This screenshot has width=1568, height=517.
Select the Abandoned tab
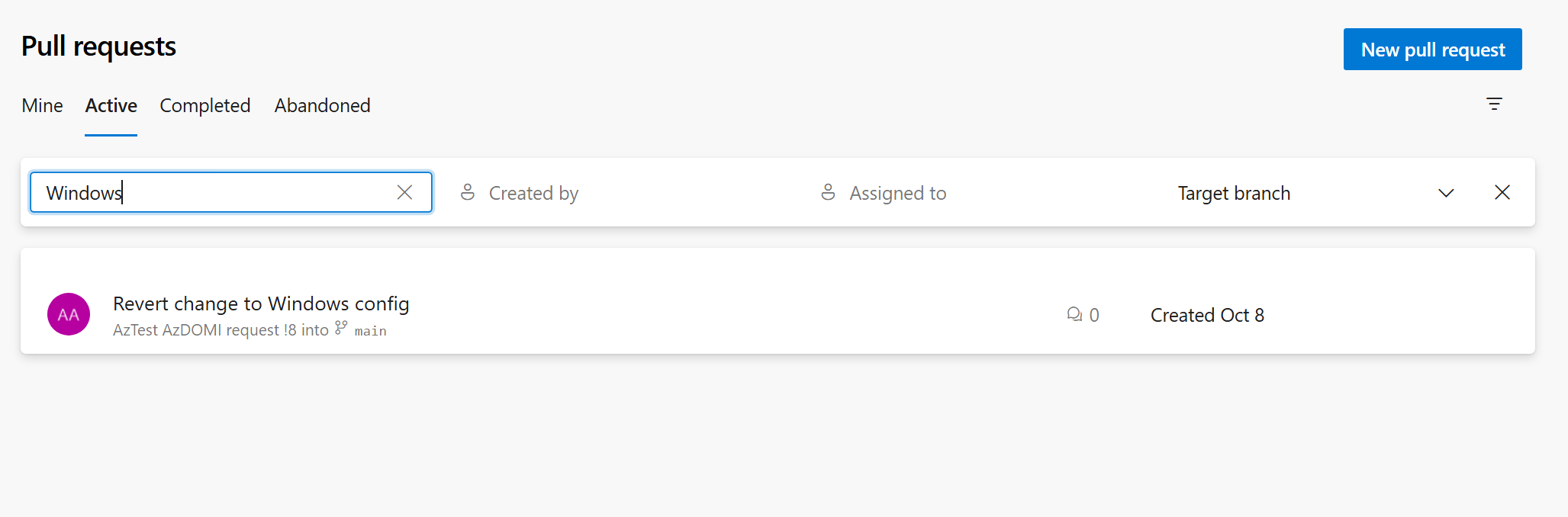tap(322, 105)
